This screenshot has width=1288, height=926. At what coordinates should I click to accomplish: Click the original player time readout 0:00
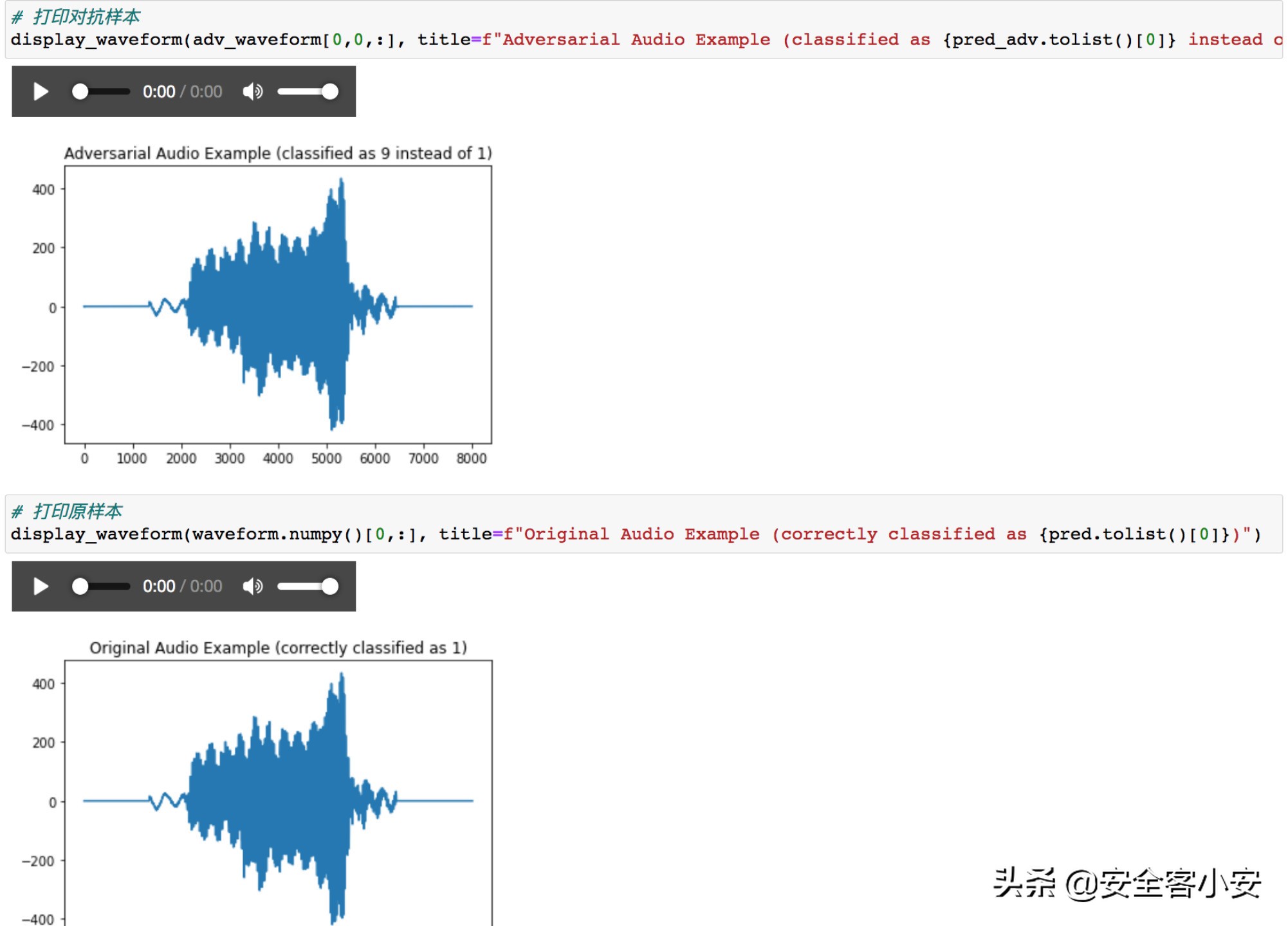(x=159, y=586)
